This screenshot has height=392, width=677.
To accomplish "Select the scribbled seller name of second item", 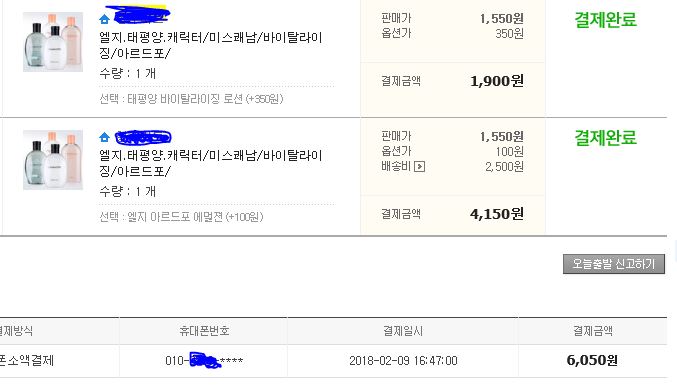I will (x=143, y=137).
